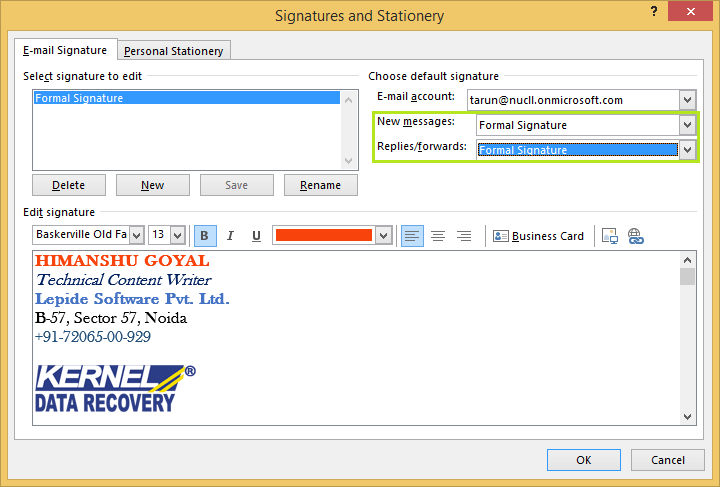The width and height of the screenshot is (720, 487).
Task: Open the font size dropdown
Action: pyautogui.click(x=177, y=235)
